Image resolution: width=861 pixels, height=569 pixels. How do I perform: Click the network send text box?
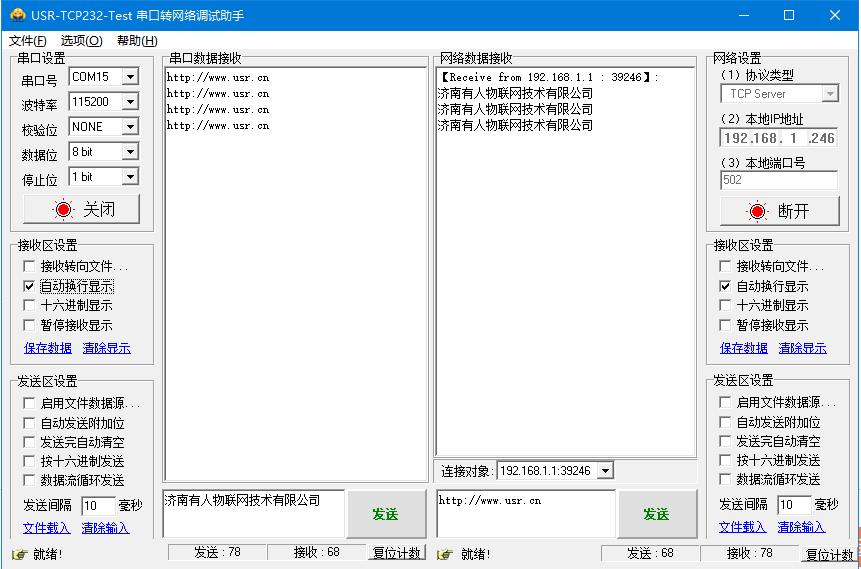[526, 514]
